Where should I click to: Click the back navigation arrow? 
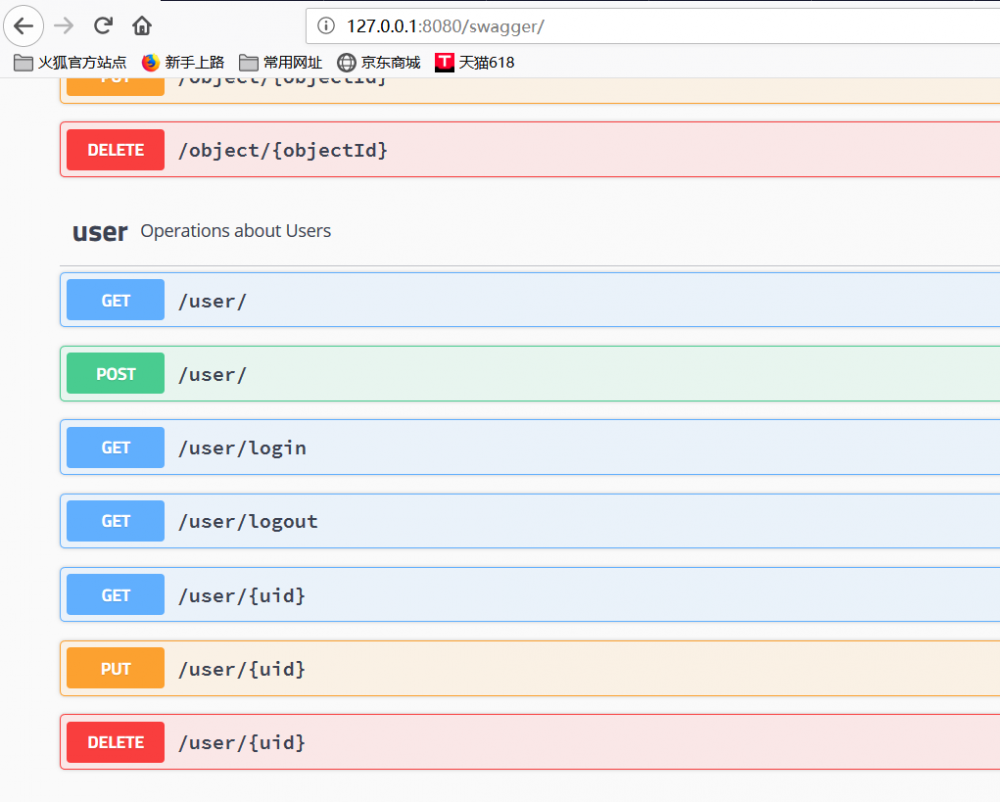point(23,26)
